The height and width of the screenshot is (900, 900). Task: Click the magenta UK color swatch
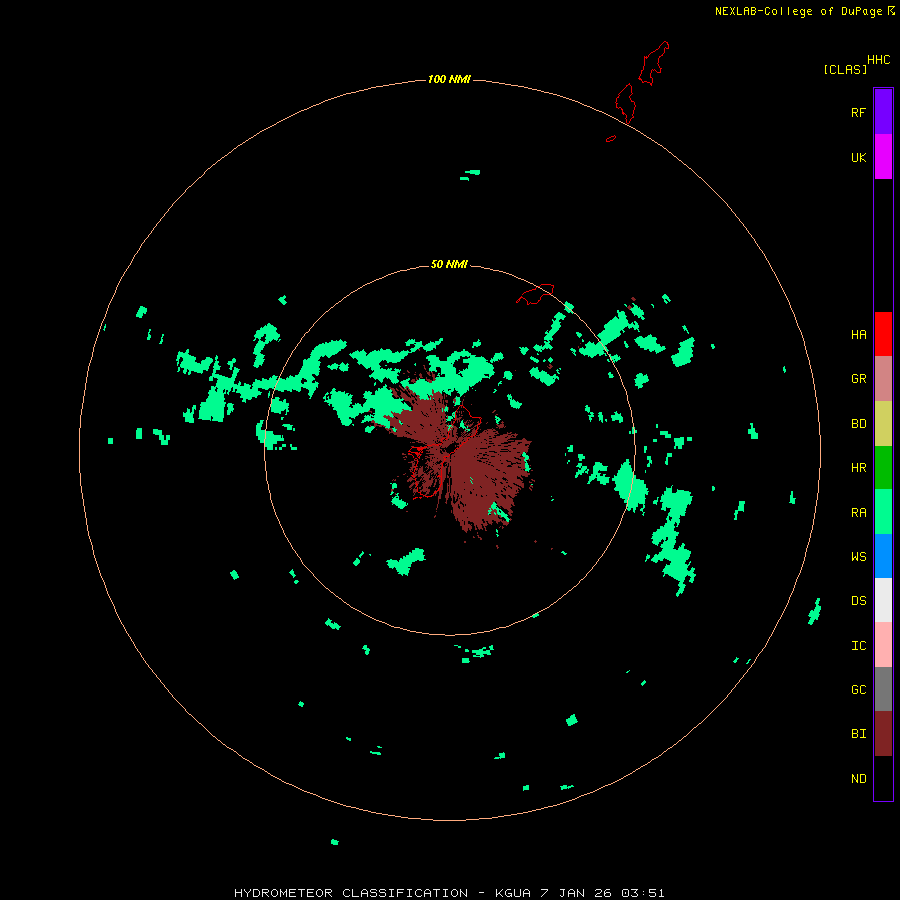click(883, 157)
